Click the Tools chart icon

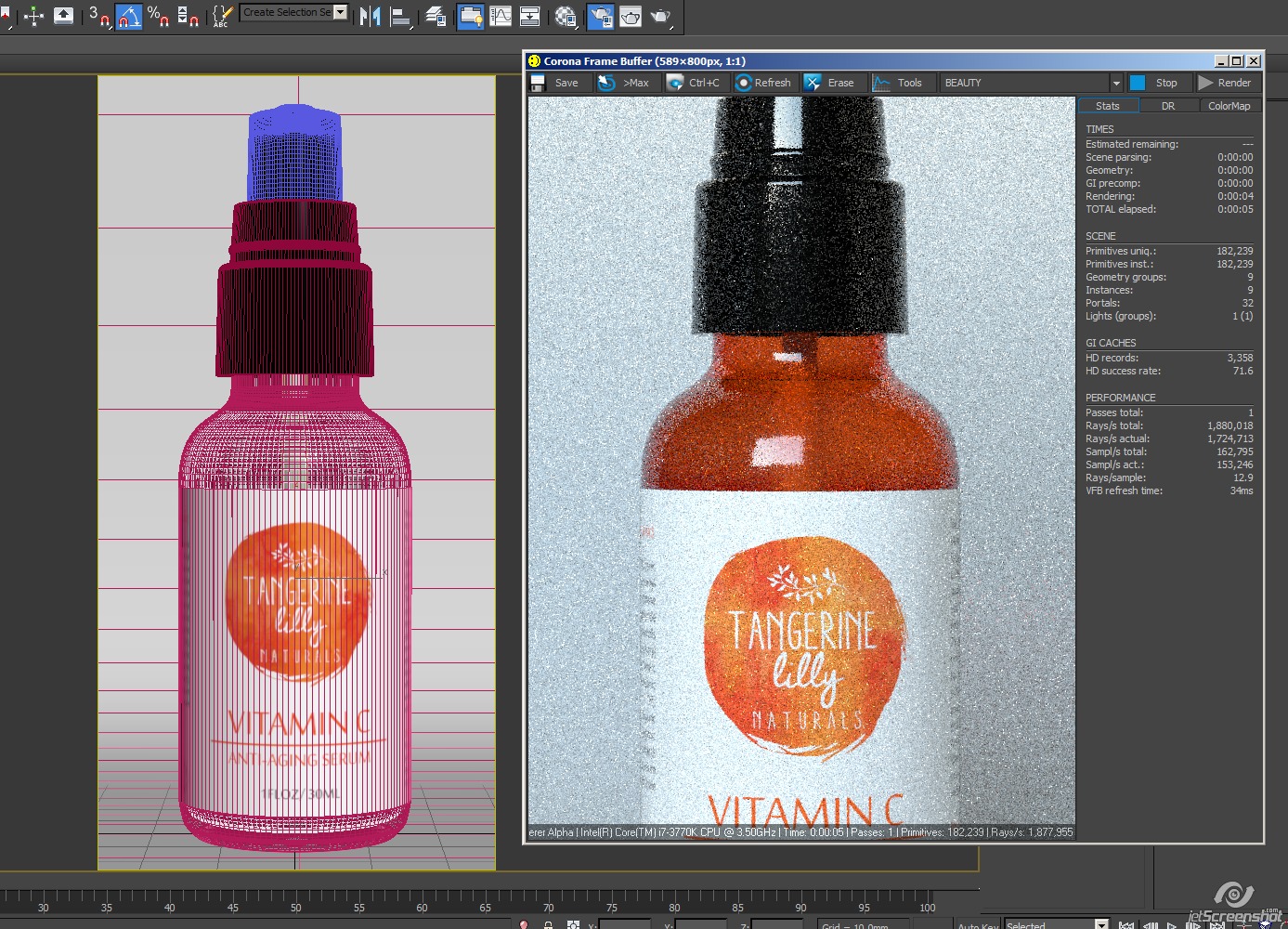coord(881,83)
